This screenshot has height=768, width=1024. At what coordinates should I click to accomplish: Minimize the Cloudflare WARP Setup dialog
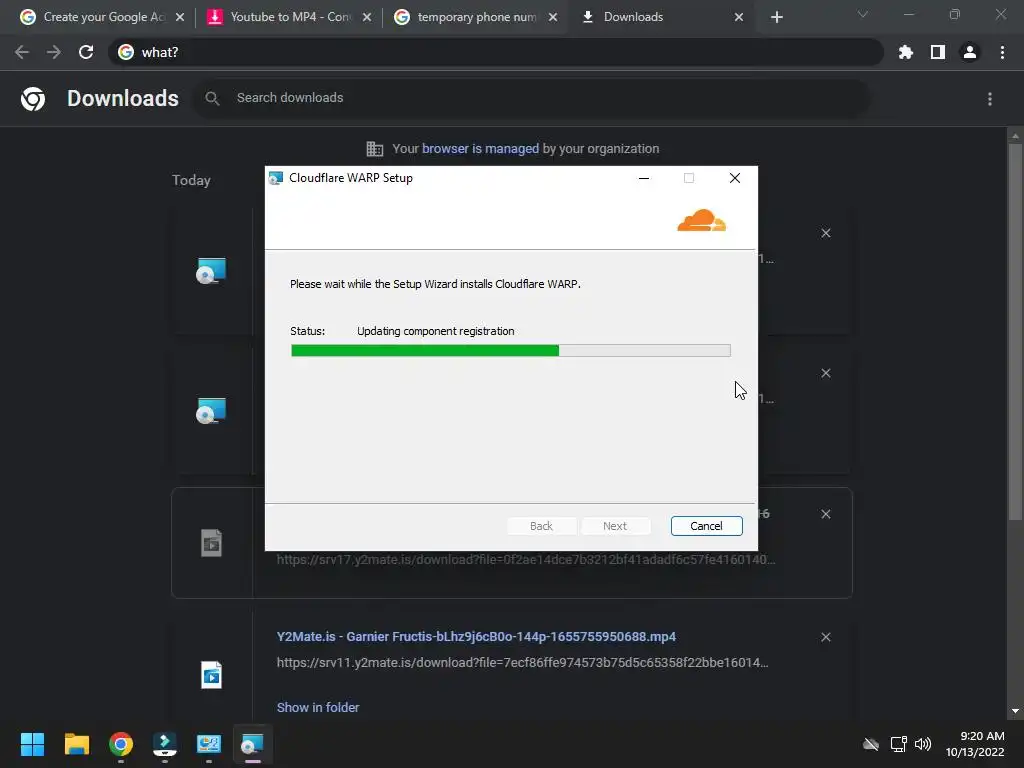[644, 178]
